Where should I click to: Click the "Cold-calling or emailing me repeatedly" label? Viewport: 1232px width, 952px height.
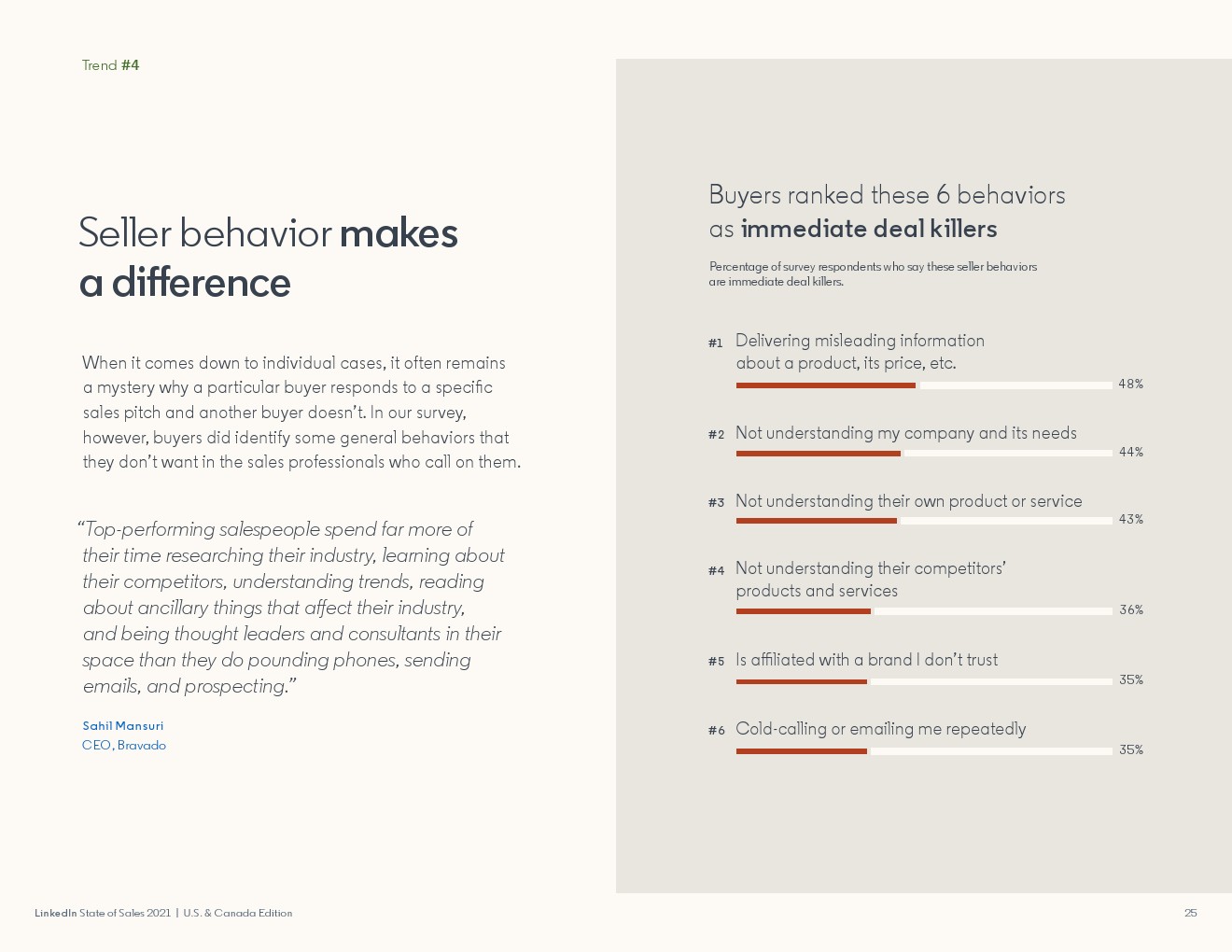click(x=880, y=729)
